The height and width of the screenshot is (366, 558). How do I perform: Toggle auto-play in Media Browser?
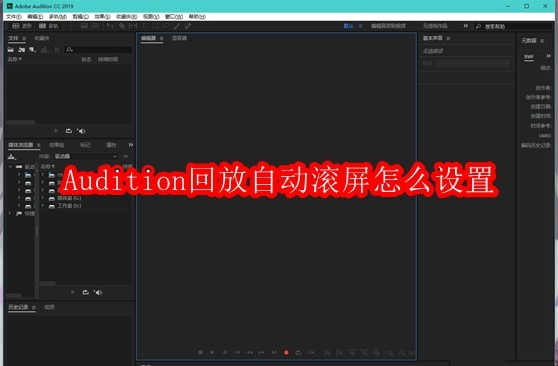(x=98, y=292)
